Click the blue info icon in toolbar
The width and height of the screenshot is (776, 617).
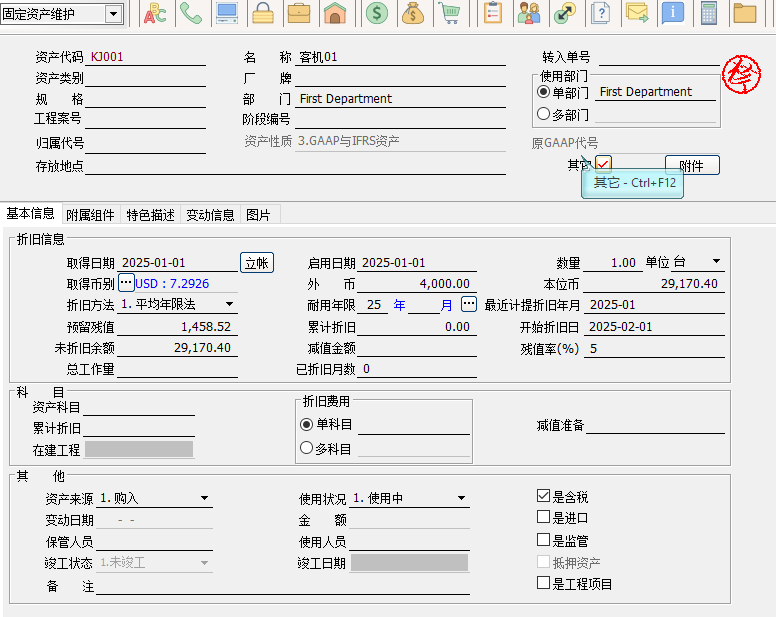(674, 13)
